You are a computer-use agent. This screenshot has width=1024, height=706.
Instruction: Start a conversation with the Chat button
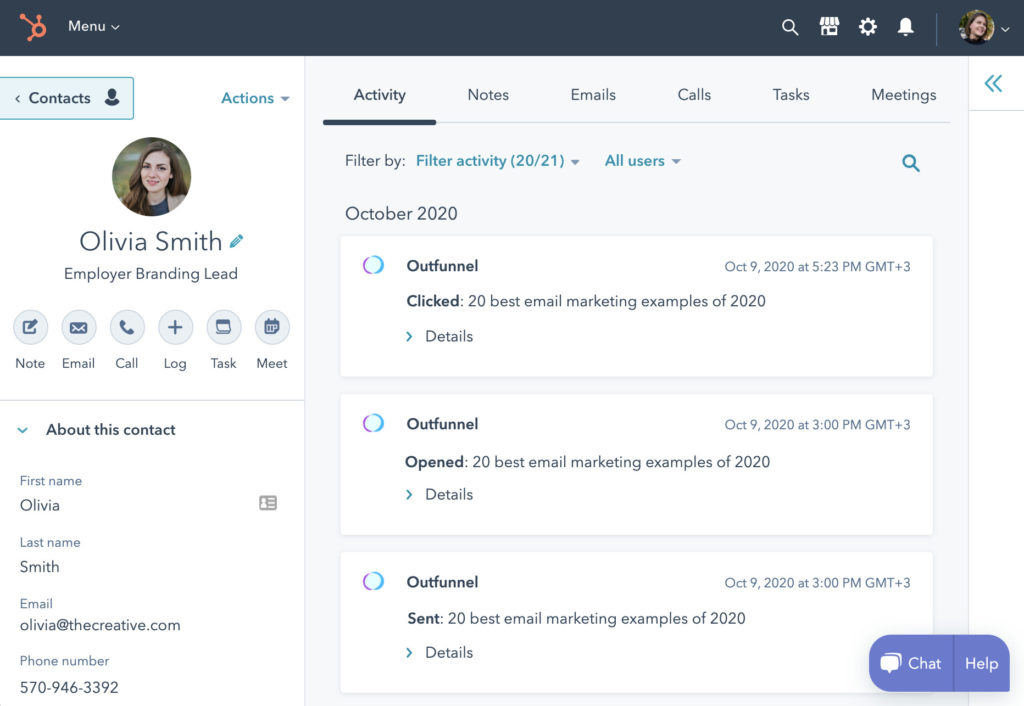coord(910,663)
